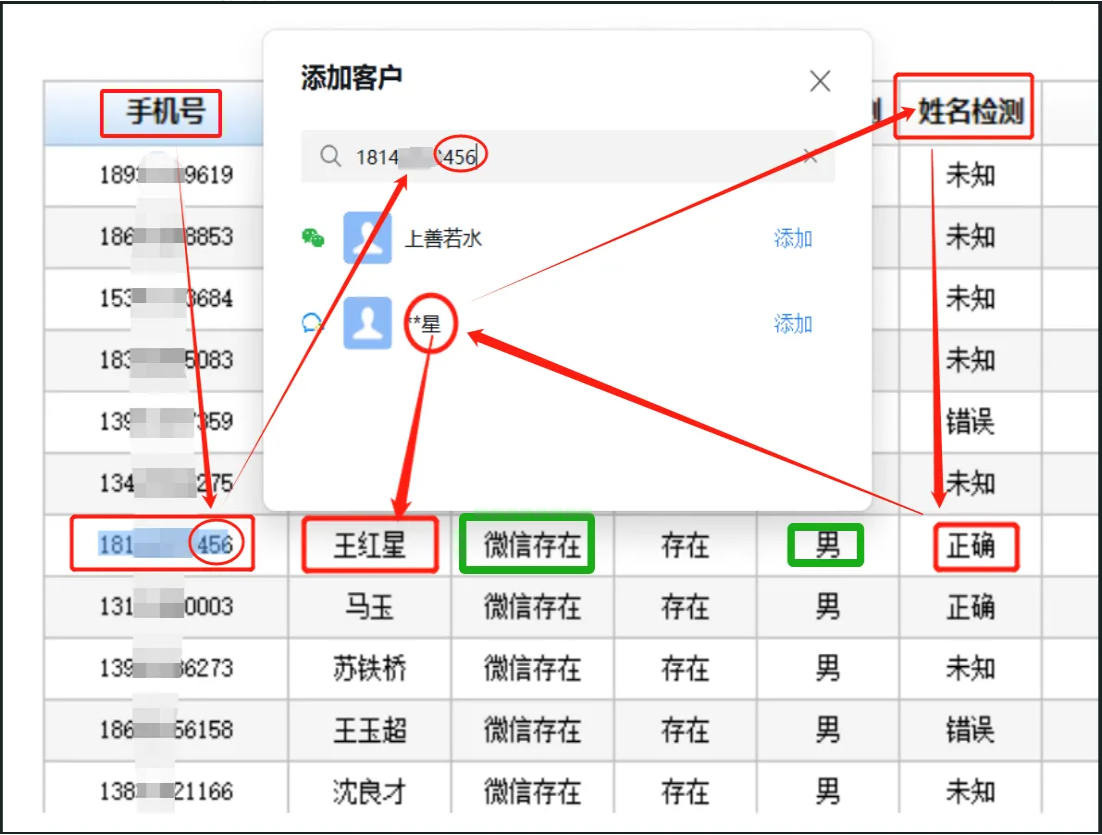Click the avatar of **星
This screenshot has height=835, width=1102.
coord(367,323)
